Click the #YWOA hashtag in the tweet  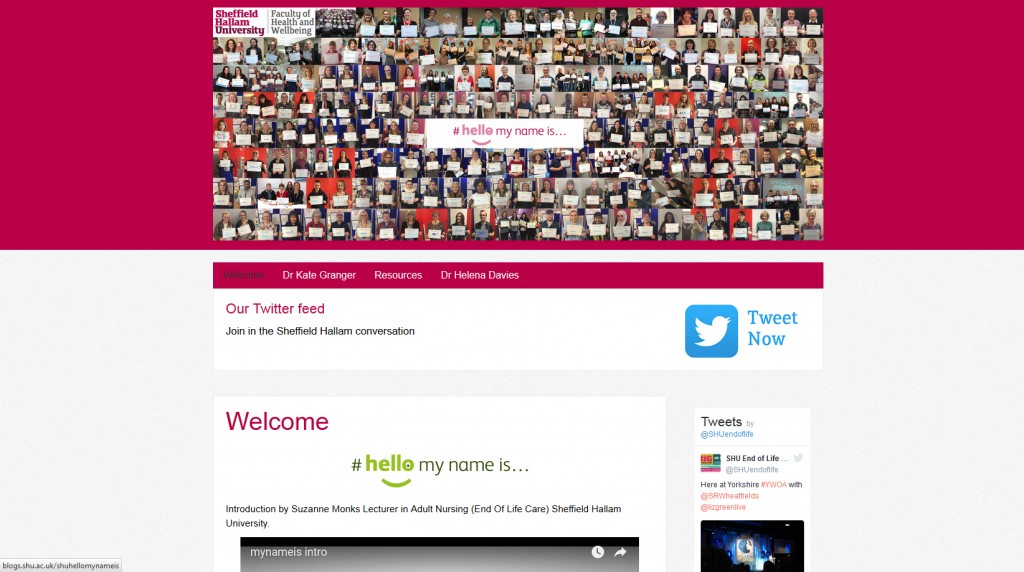pos(773,485)
